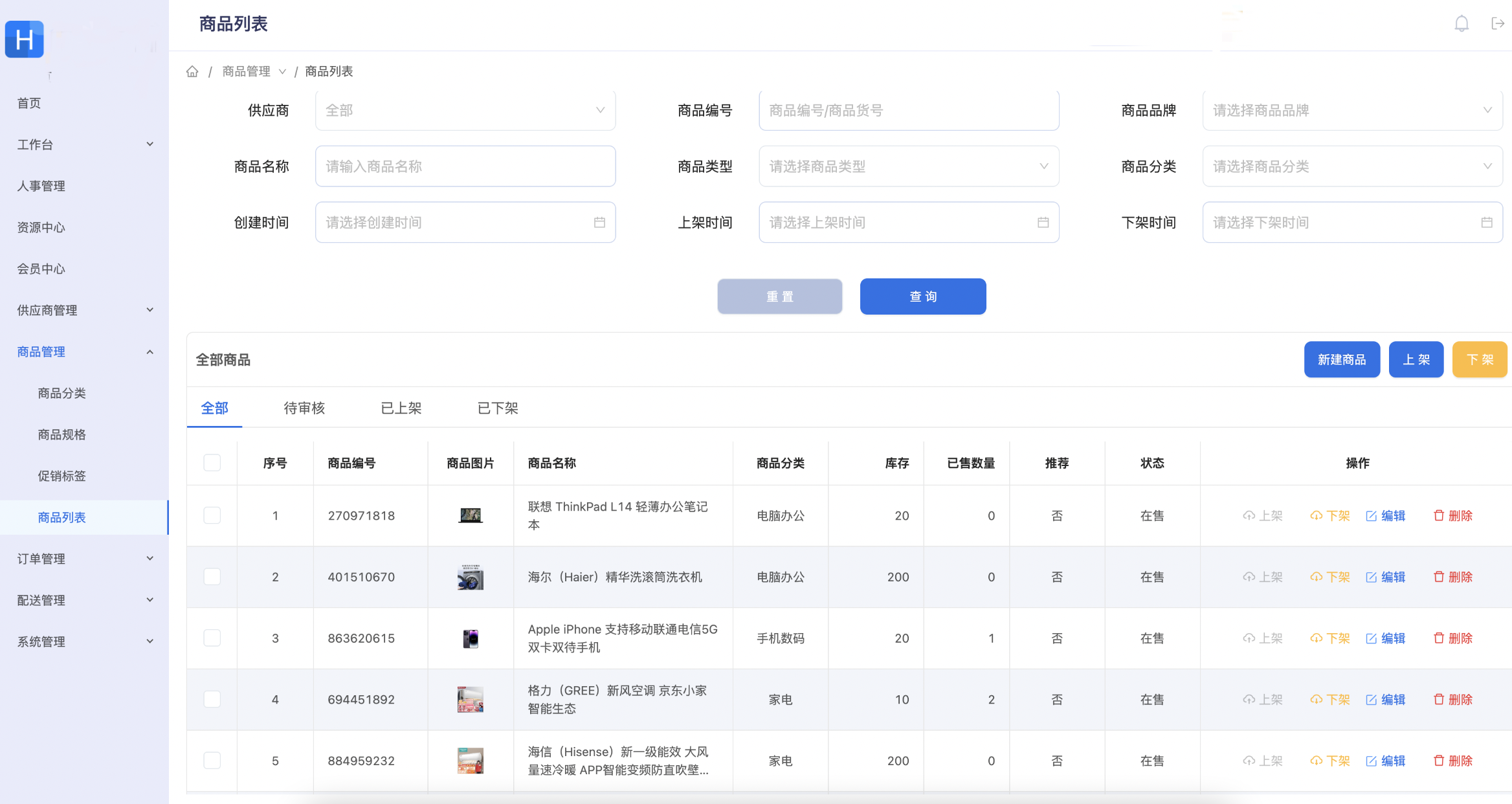
Task: Click the iPhone product thumbnail
Action: (x=471, y=638)
